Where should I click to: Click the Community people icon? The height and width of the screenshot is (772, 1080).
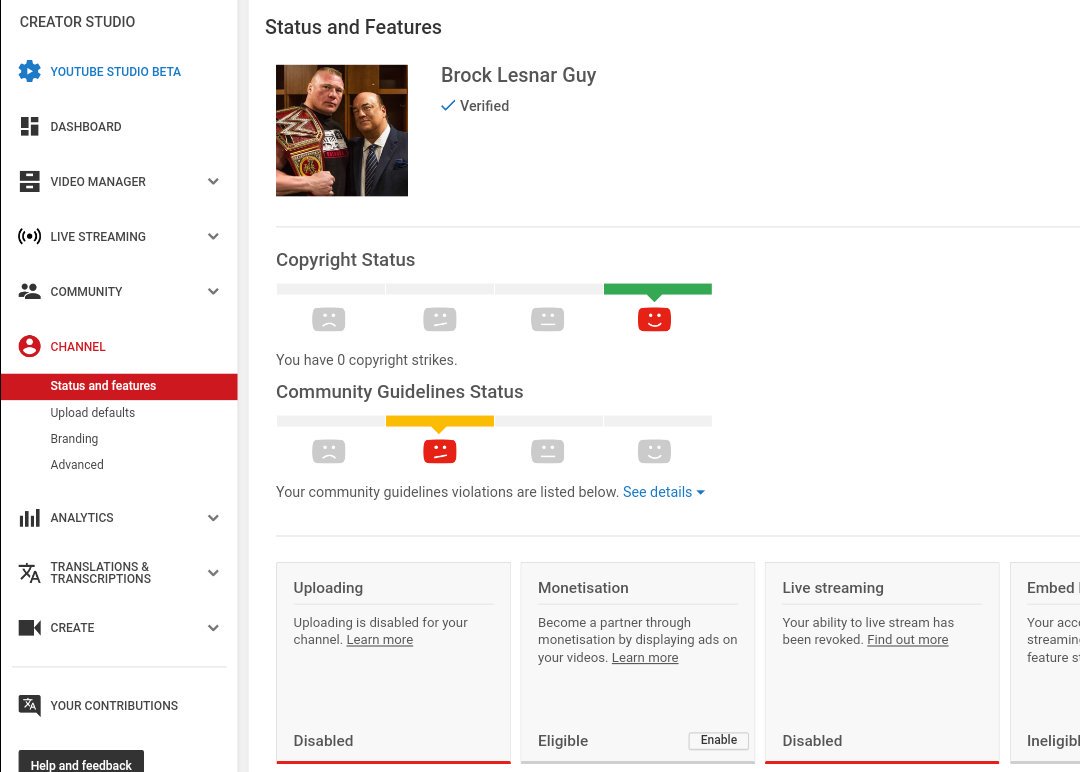coord(29,291)
